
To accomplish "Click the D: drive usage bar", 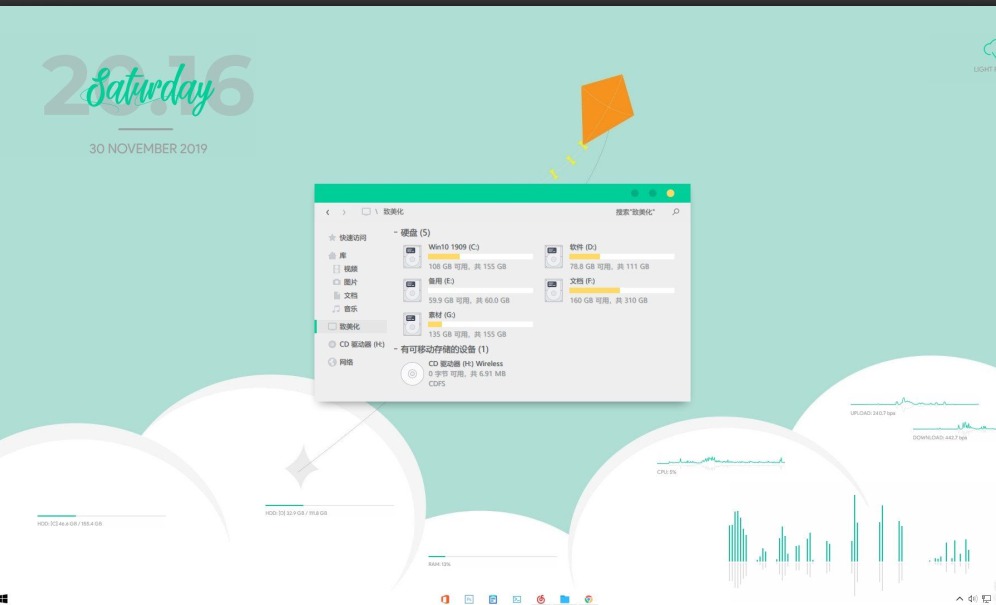I will tap(622, 257).
